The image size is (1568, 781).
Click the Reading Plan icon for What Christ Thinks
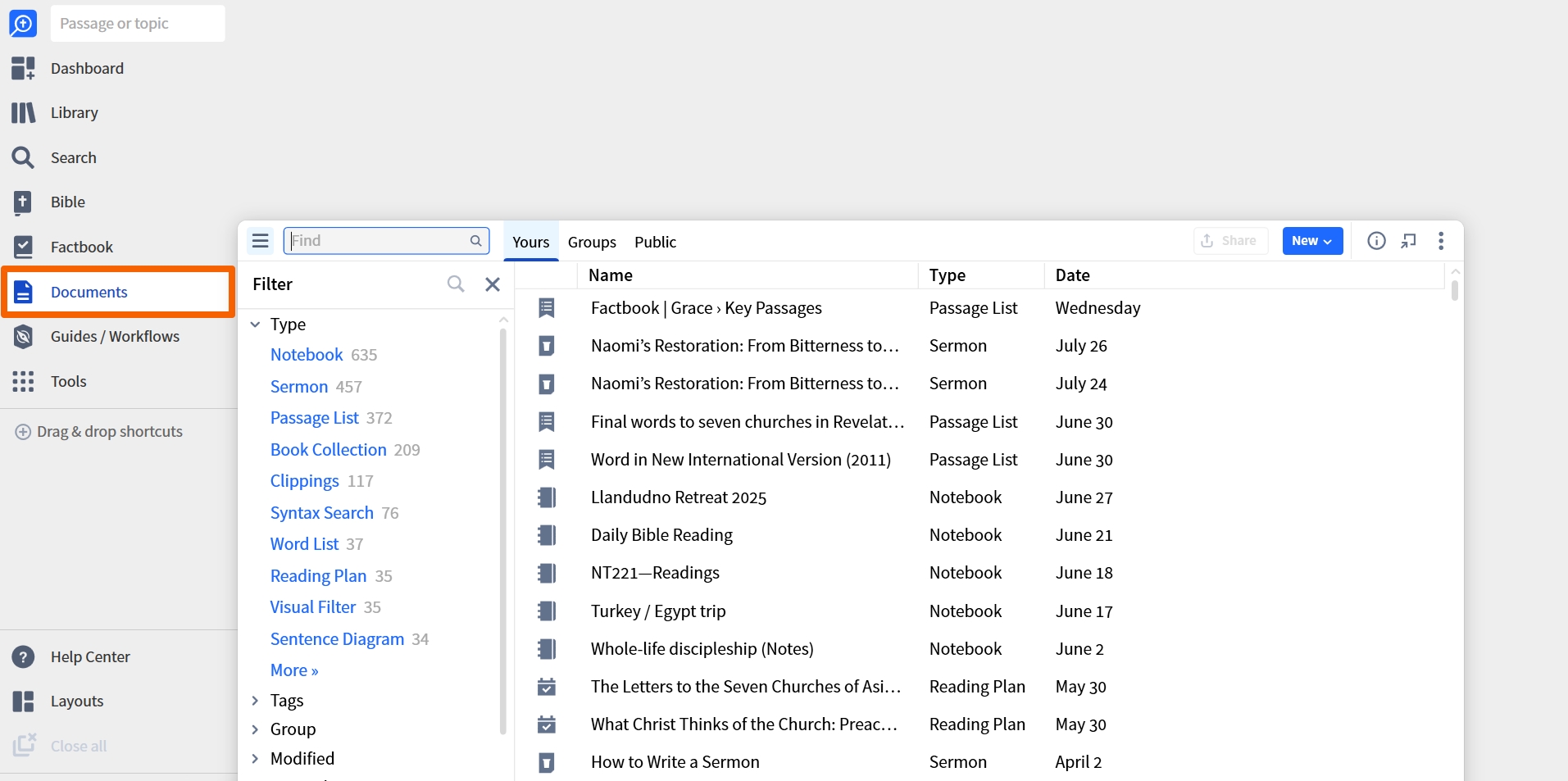tap(547, 724)
